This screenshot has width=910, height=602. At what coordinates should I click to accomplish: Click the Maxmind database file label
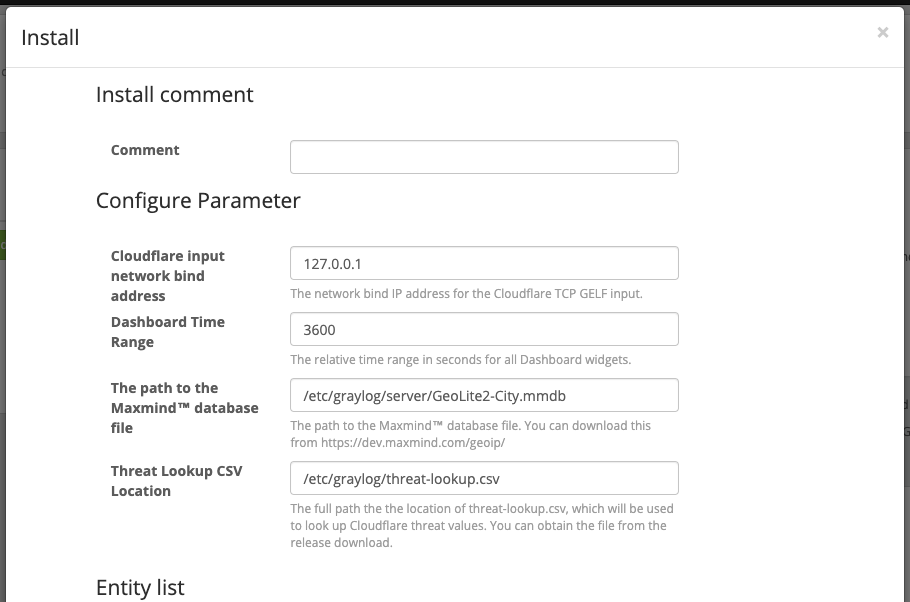tap(184, 407)
